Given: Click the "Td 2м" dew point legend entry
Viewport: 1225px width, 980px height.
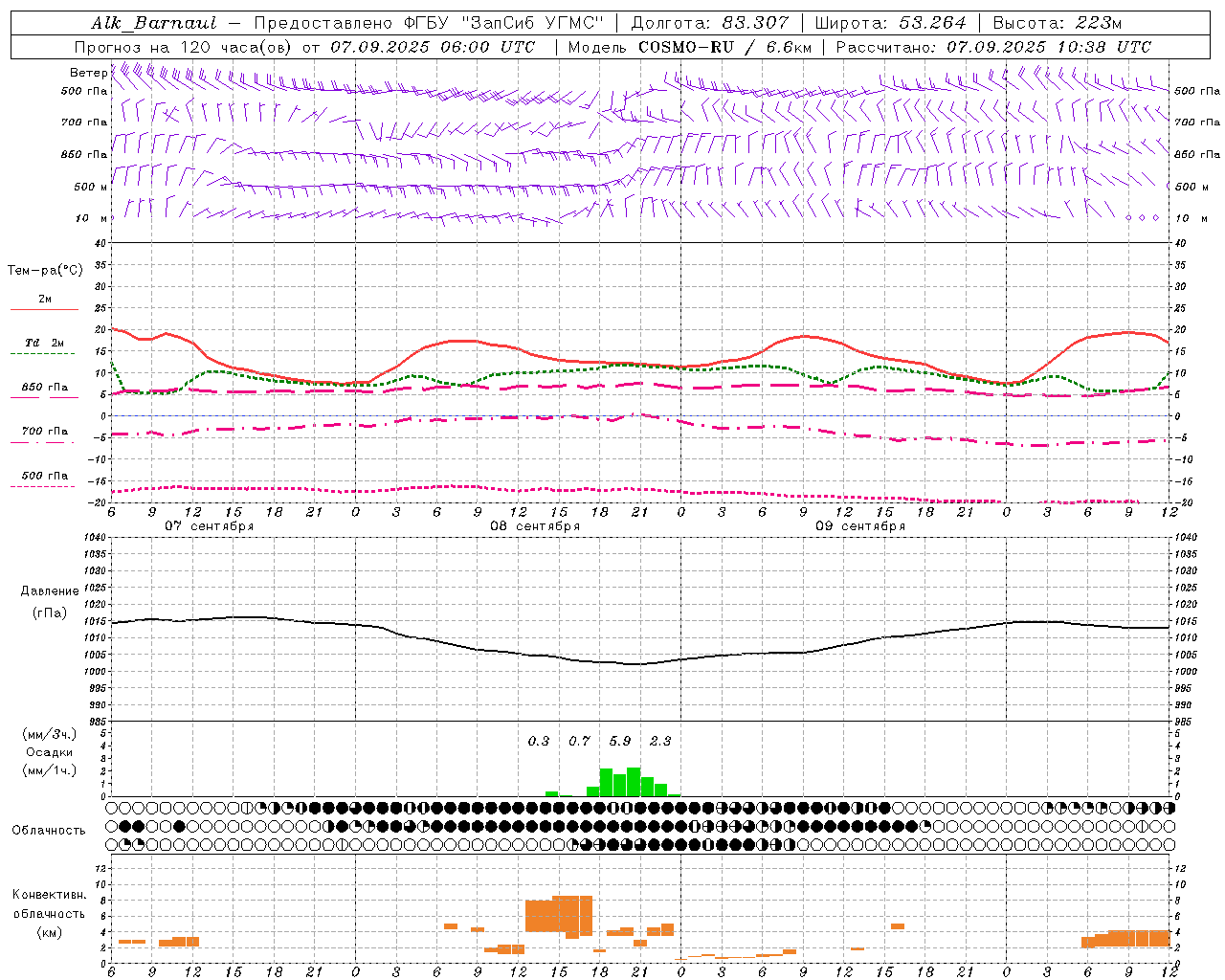Looking at the screenshot, I should point(45,343).
